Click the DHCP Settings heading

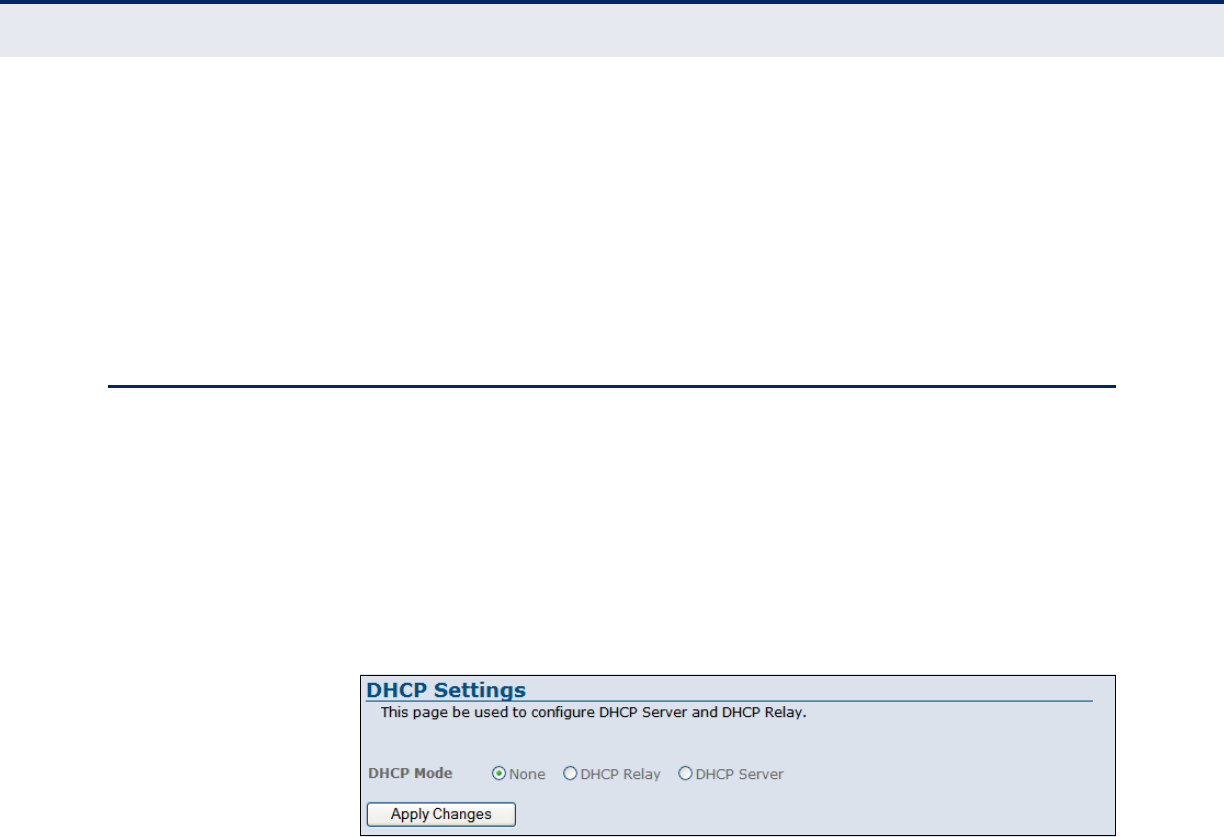click(x=446, y=690)
